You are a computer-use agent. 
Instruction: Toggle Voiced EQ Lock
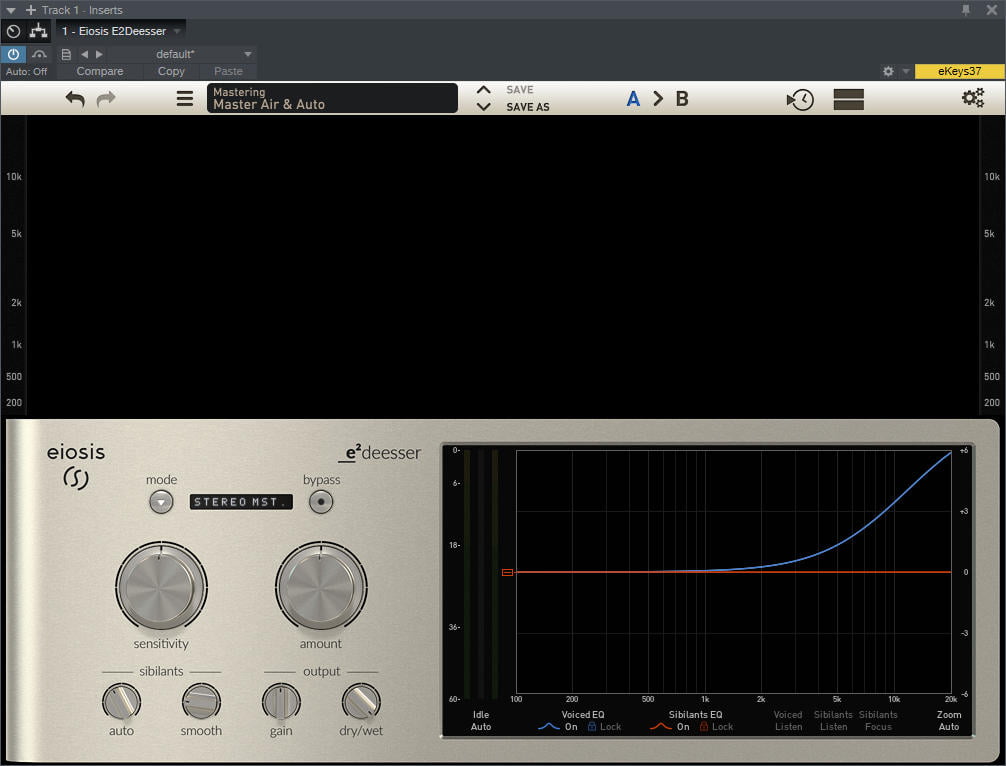[x=604, y=727]
